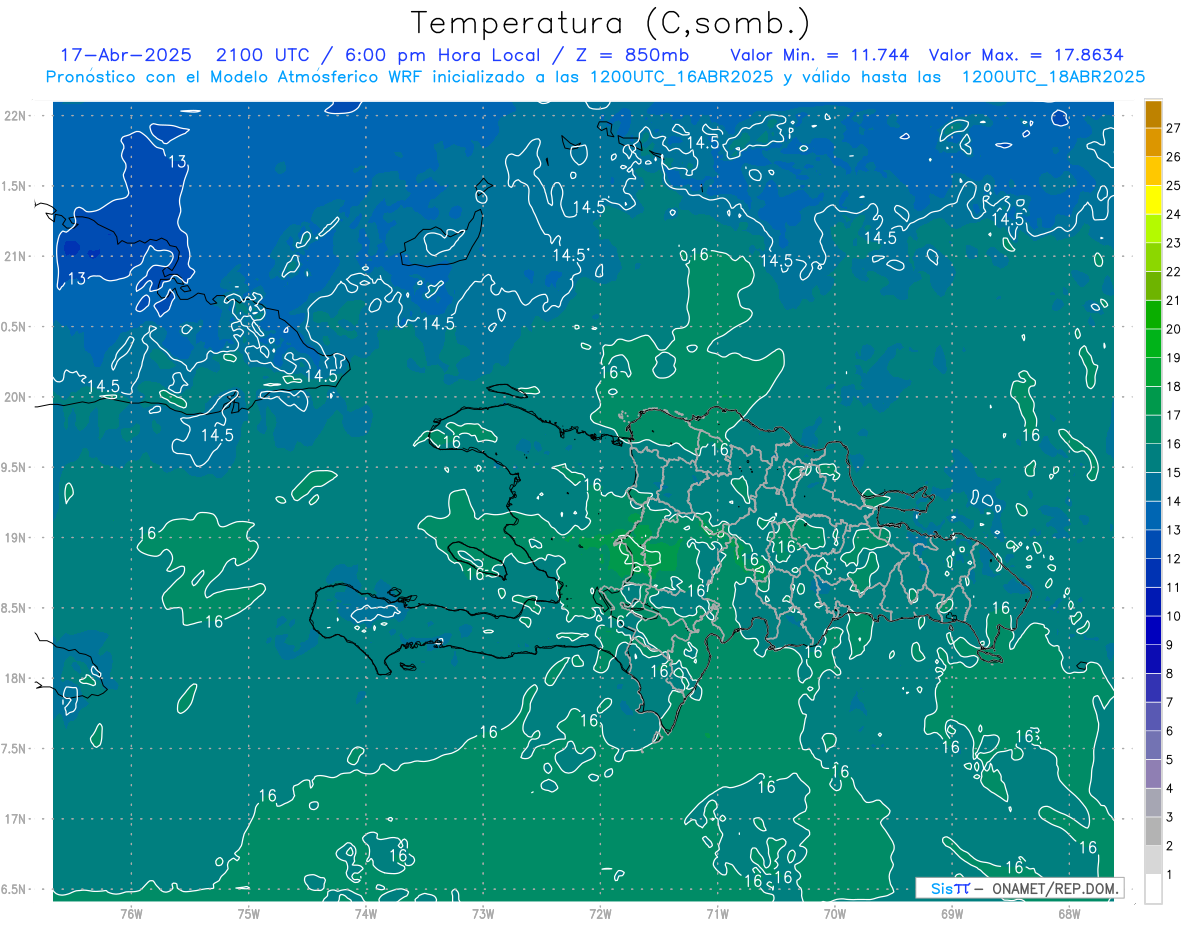Click the '21N' latitude axis label
1200x927 pixels.
(x=15, y=257)
